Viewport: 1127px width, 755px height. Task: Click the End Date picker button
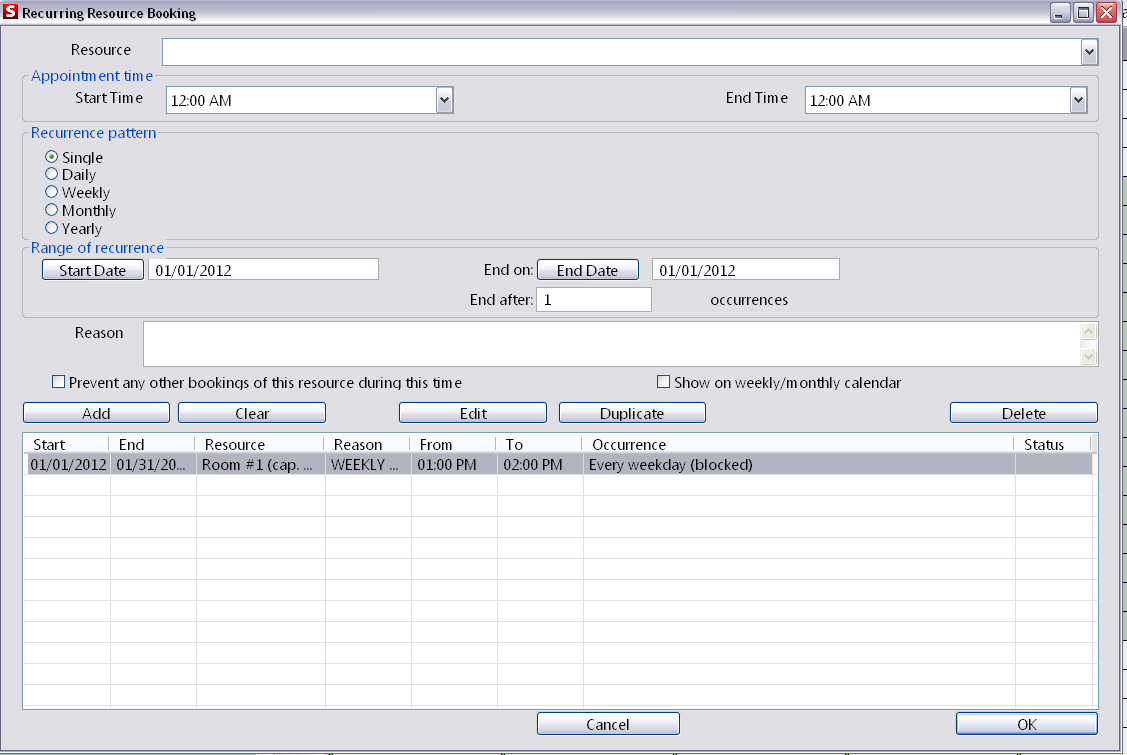click(x=587, y=269)
